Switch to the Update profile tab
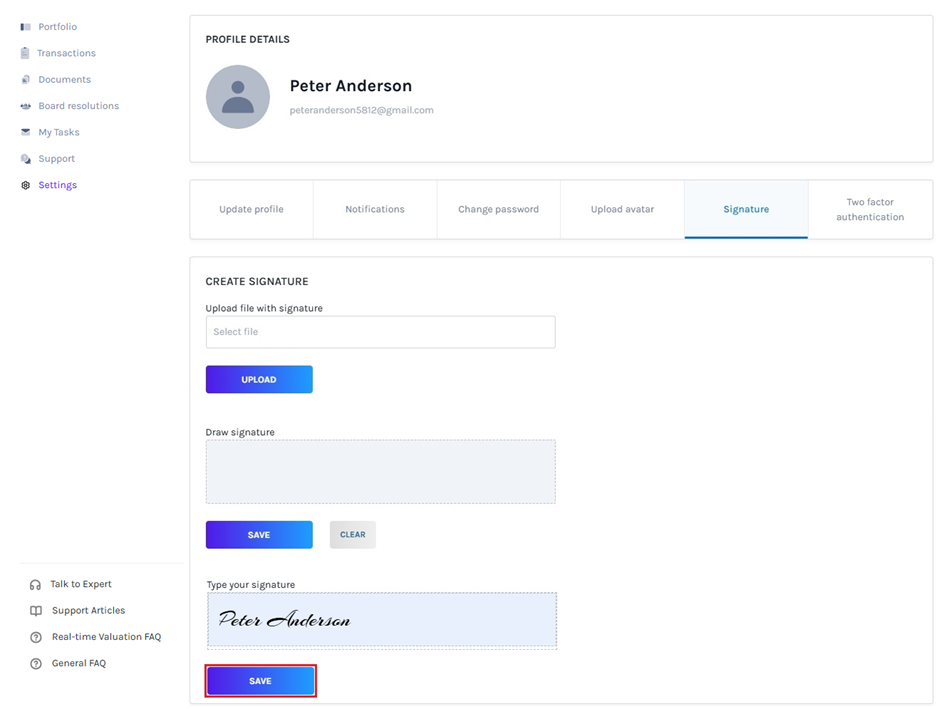This screenshot has width=939, height=709. (x=251, y=209)
